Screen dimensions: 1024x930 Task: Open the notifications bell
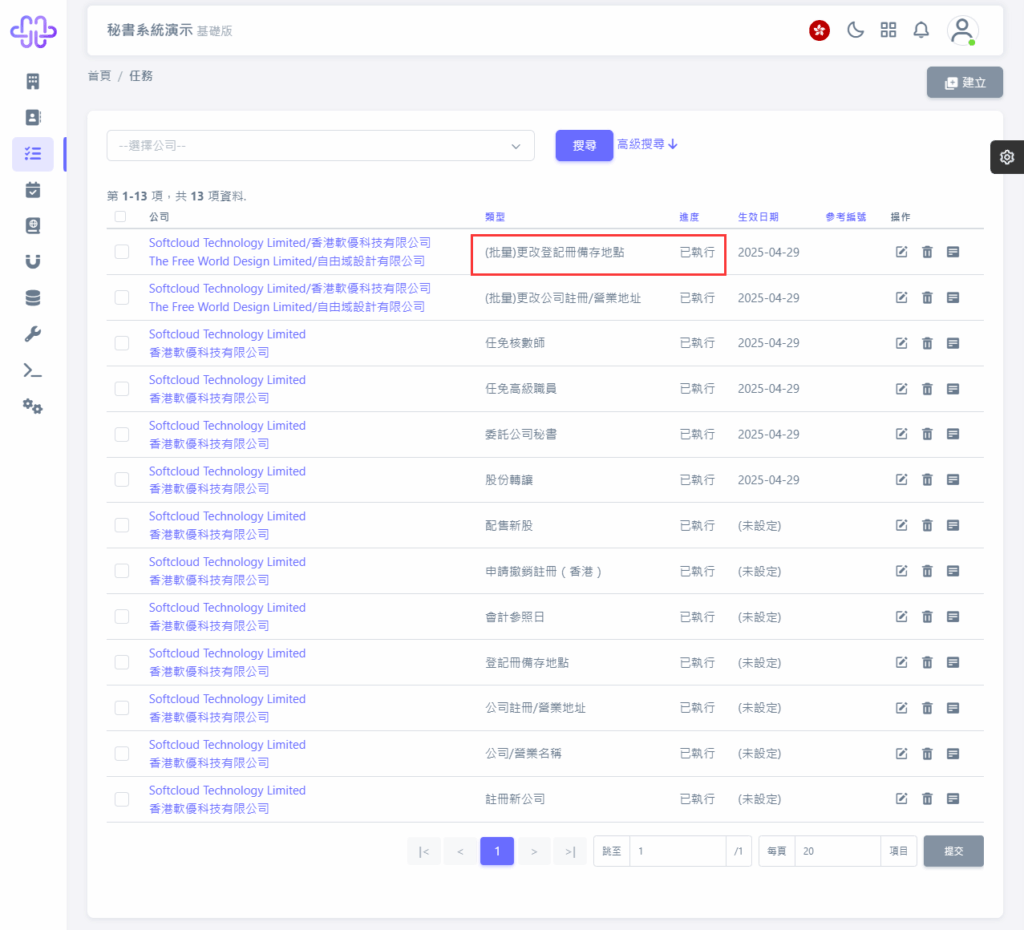coord(921,30)
